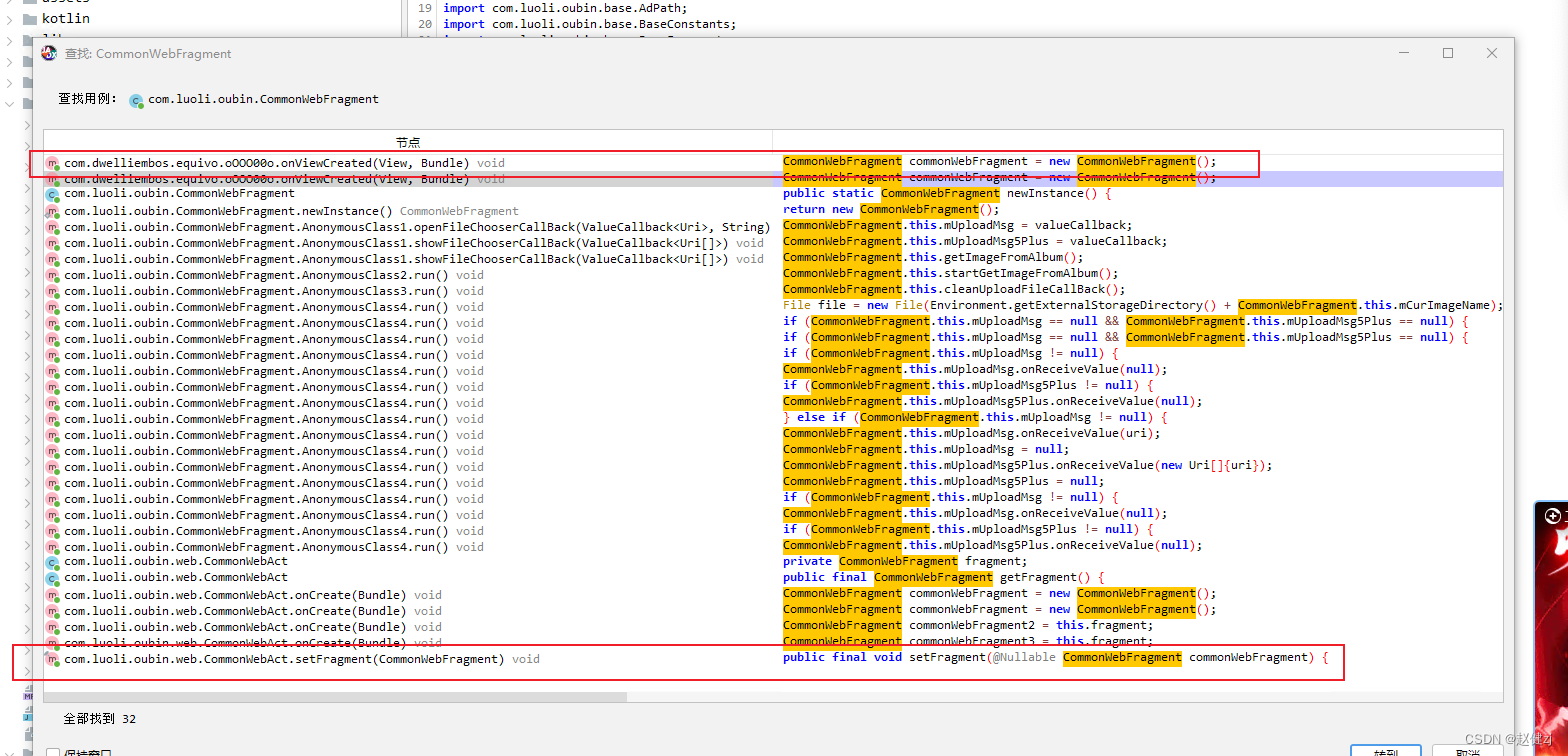Click the 取消 button
Image resolution: width=1568 pixels, height=756 pixels.
[1467, 752]
